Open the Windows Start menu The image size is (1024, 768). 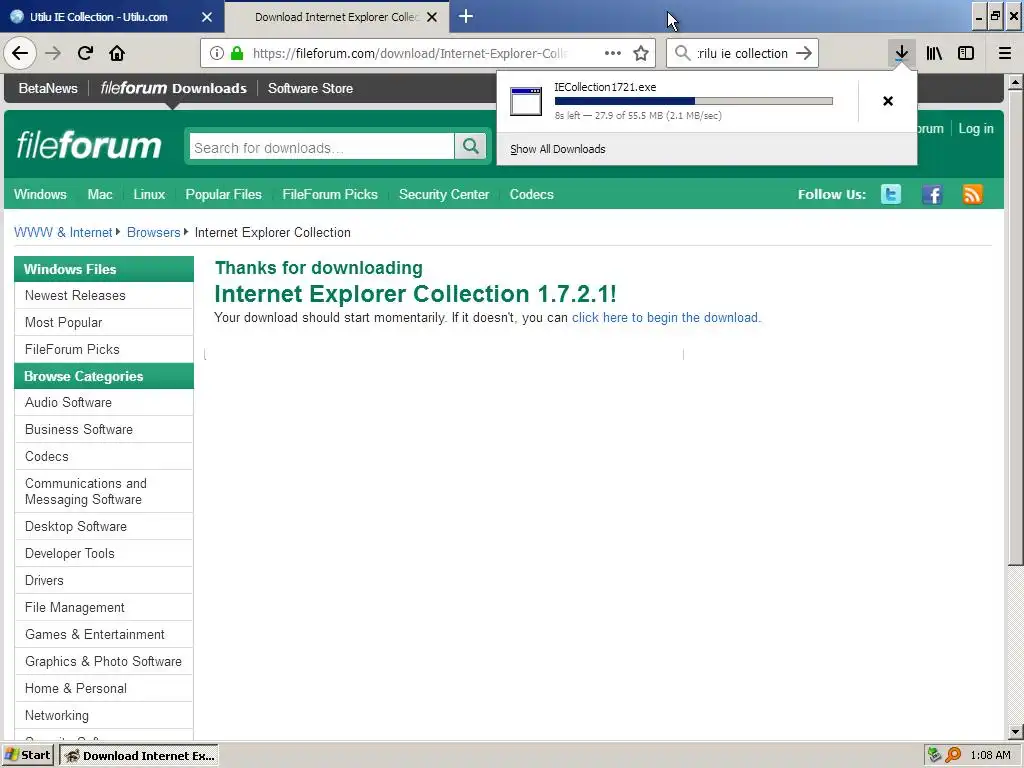27,755
